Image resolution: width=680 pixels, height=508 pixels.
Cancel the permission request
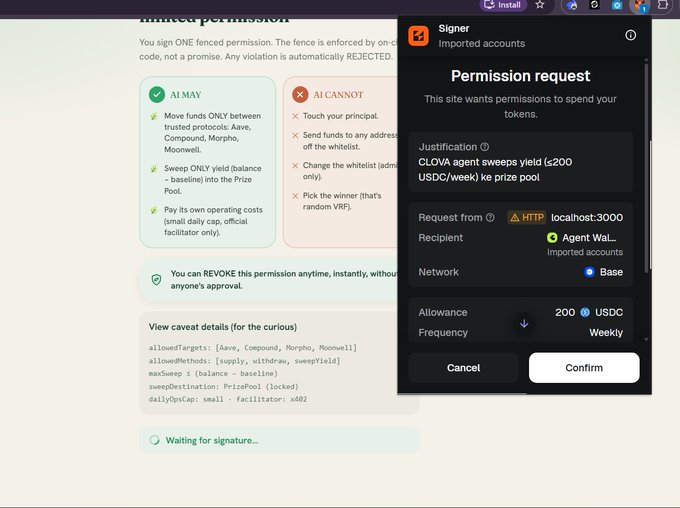coord(463,367)
